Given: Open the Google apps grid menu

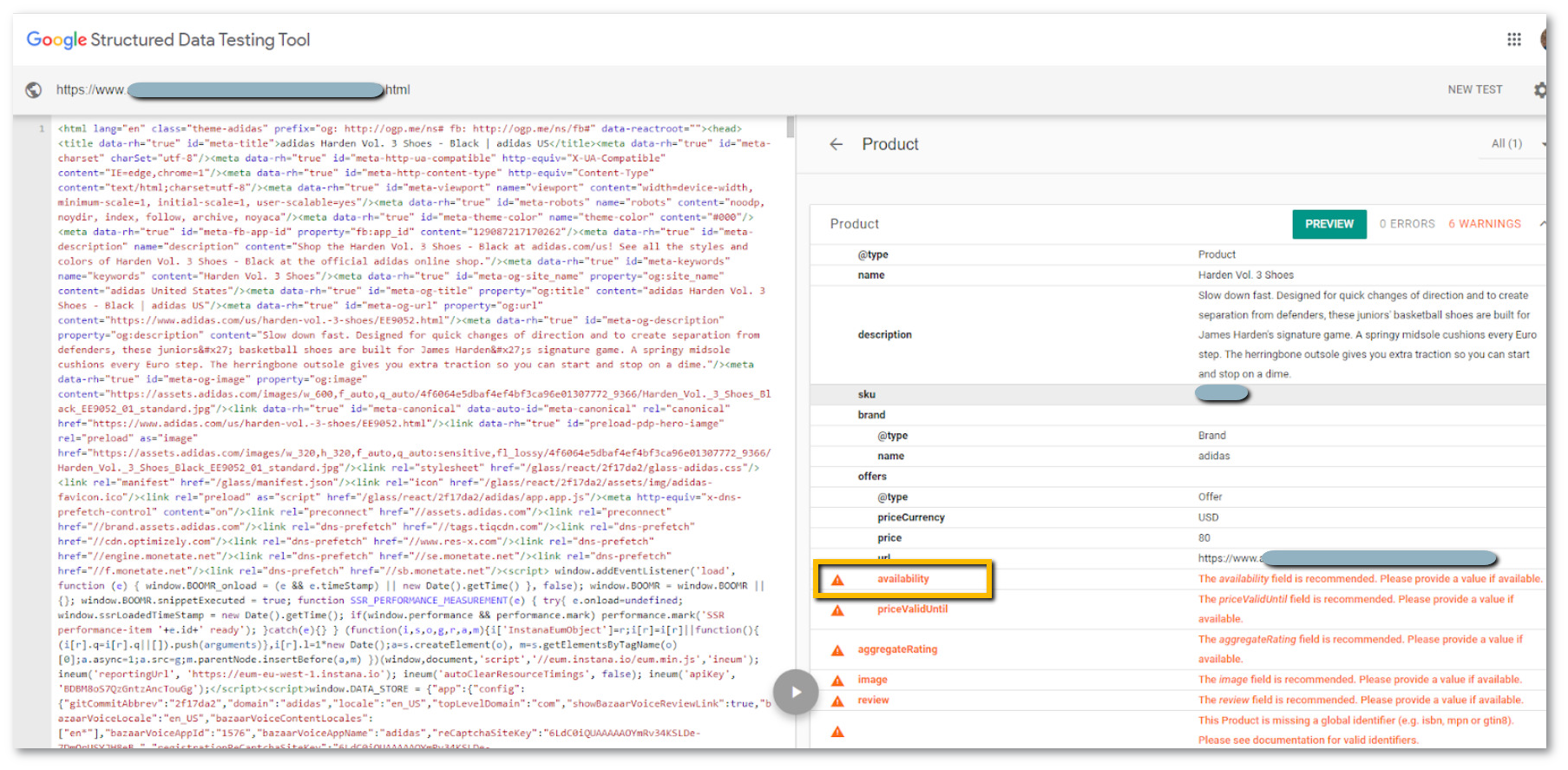Looking at the screenshot, I should [1513, 39].
